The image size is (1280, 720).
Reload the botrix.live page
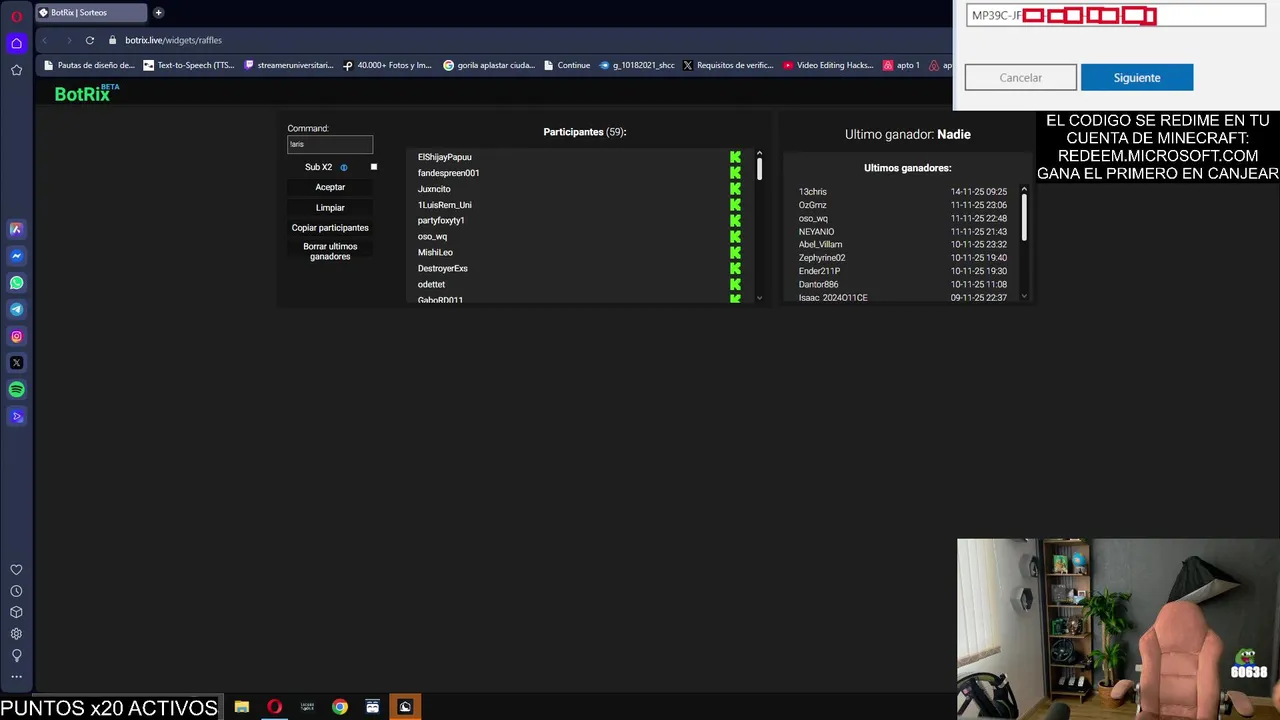(90, 40)
